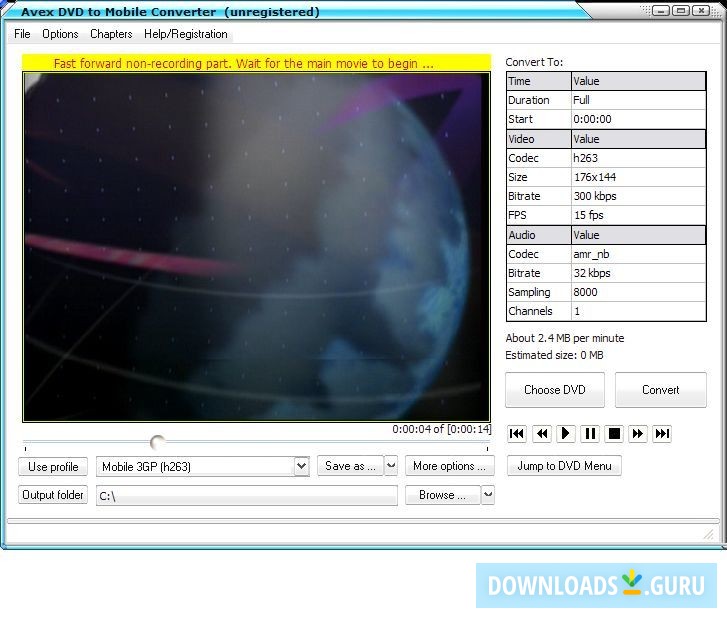Expand the Save as arrow dropdown
Screen dimensions: 727x618
[x=391, y=466]
